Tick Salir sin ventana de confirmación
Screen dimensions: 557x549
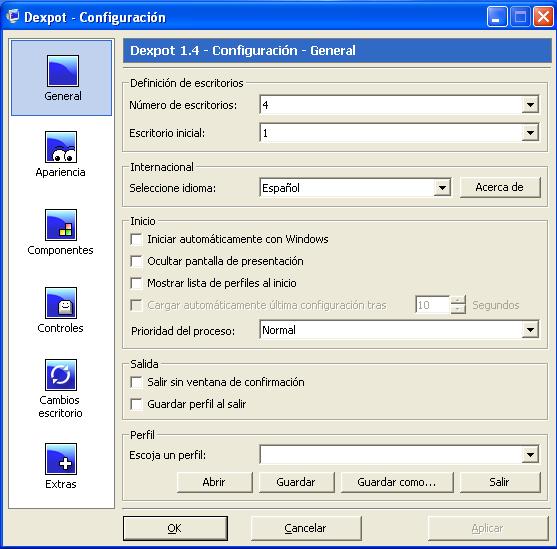click(x=136, y=382)
